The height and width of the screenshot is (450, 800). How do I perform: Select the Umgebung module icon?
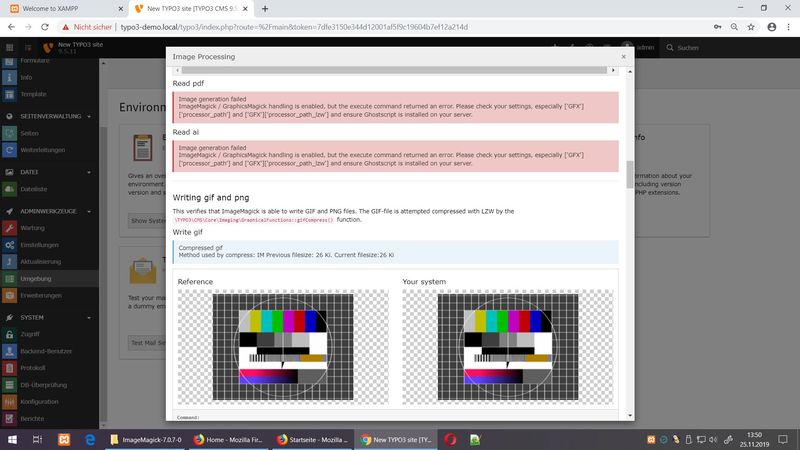9,279
